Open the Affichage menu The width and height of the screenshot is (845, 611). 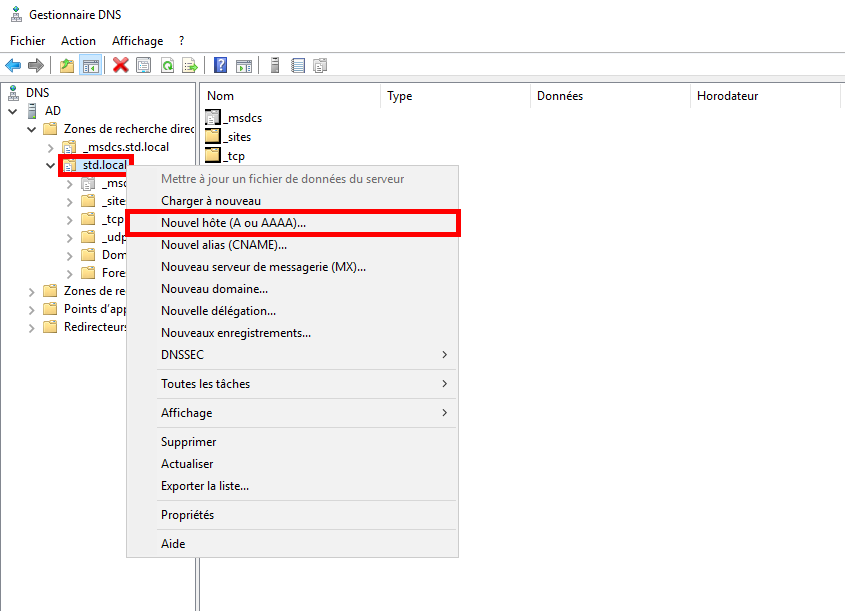coord(136,40)
